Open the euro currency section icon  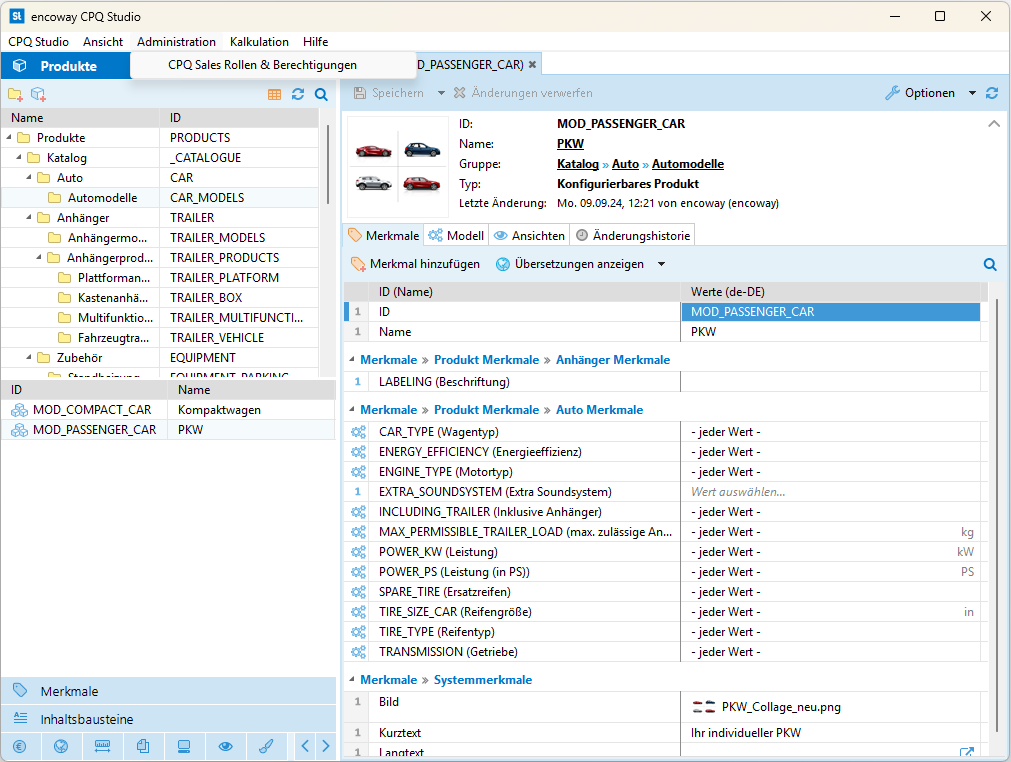20,746
